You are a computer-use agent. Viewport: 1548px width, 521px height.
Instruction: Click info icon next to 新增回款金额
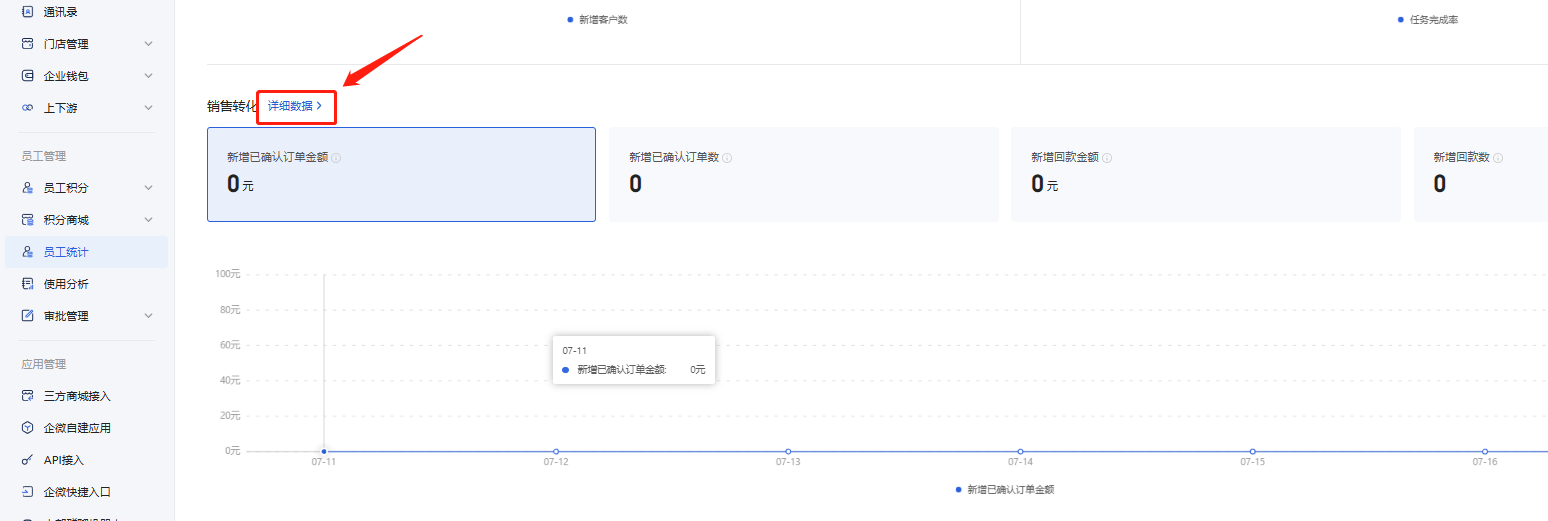coord(1107,158)
